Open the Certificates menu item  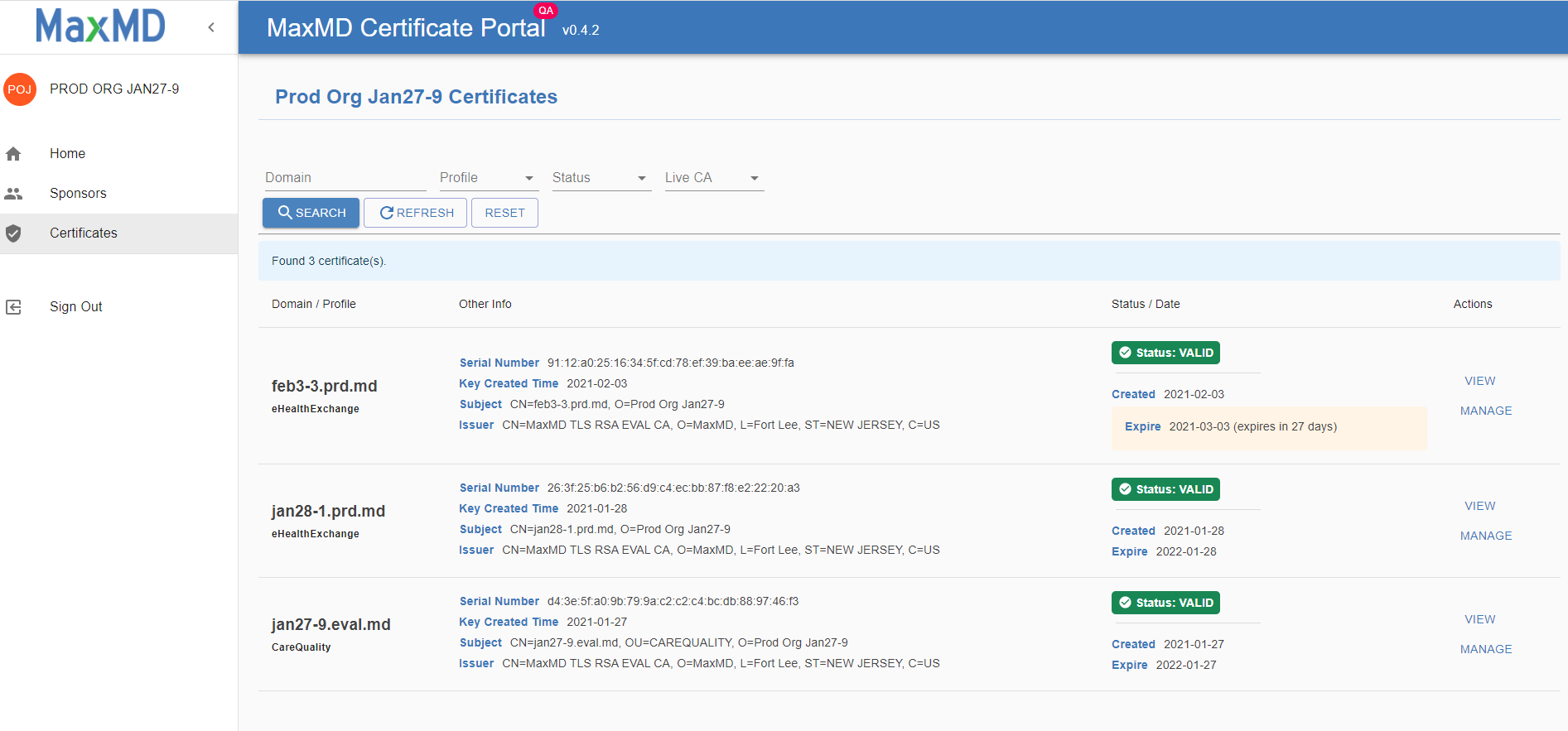[x=119, y=233]
